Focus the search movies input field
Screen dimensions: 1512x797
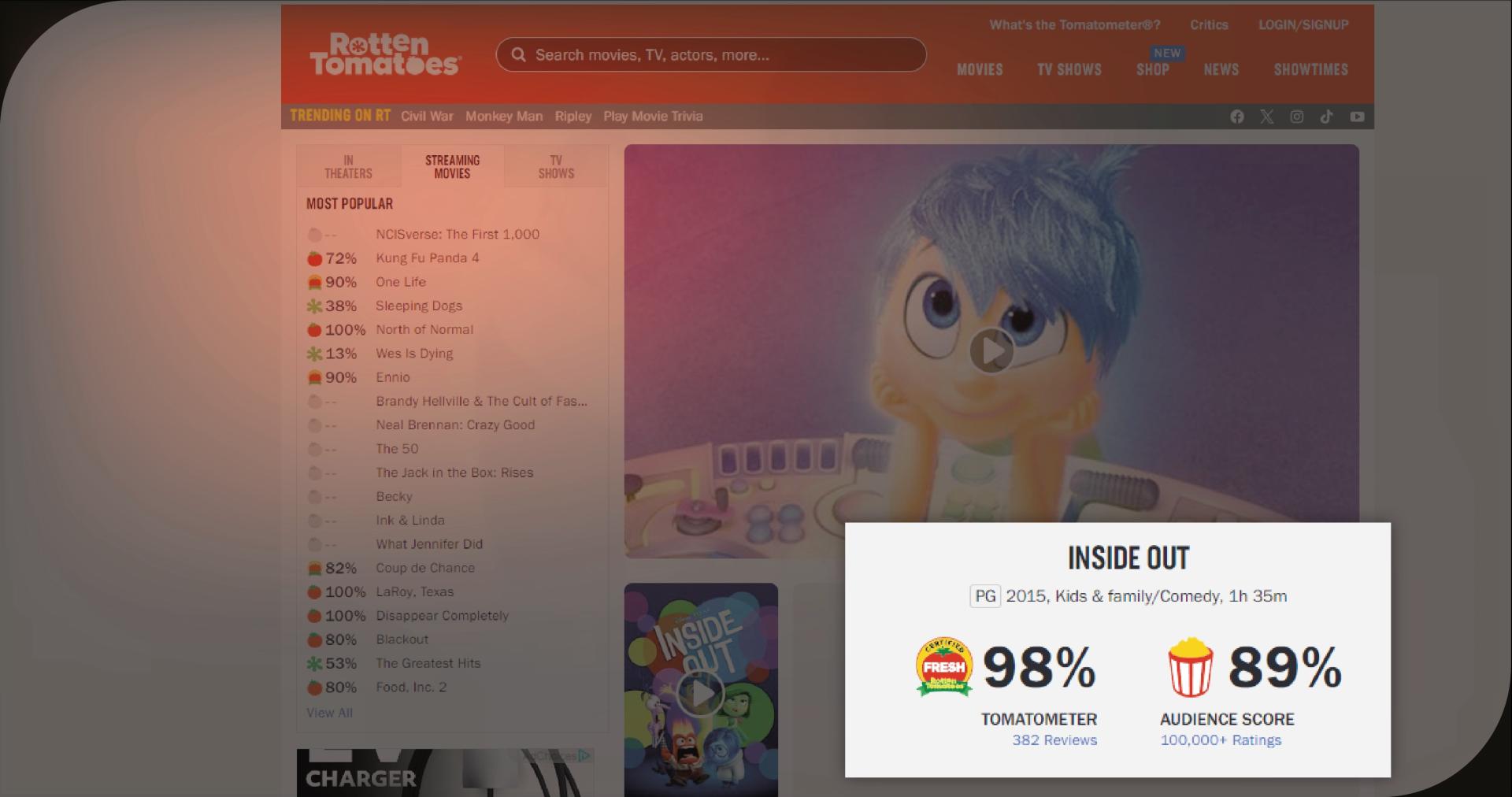711,55
